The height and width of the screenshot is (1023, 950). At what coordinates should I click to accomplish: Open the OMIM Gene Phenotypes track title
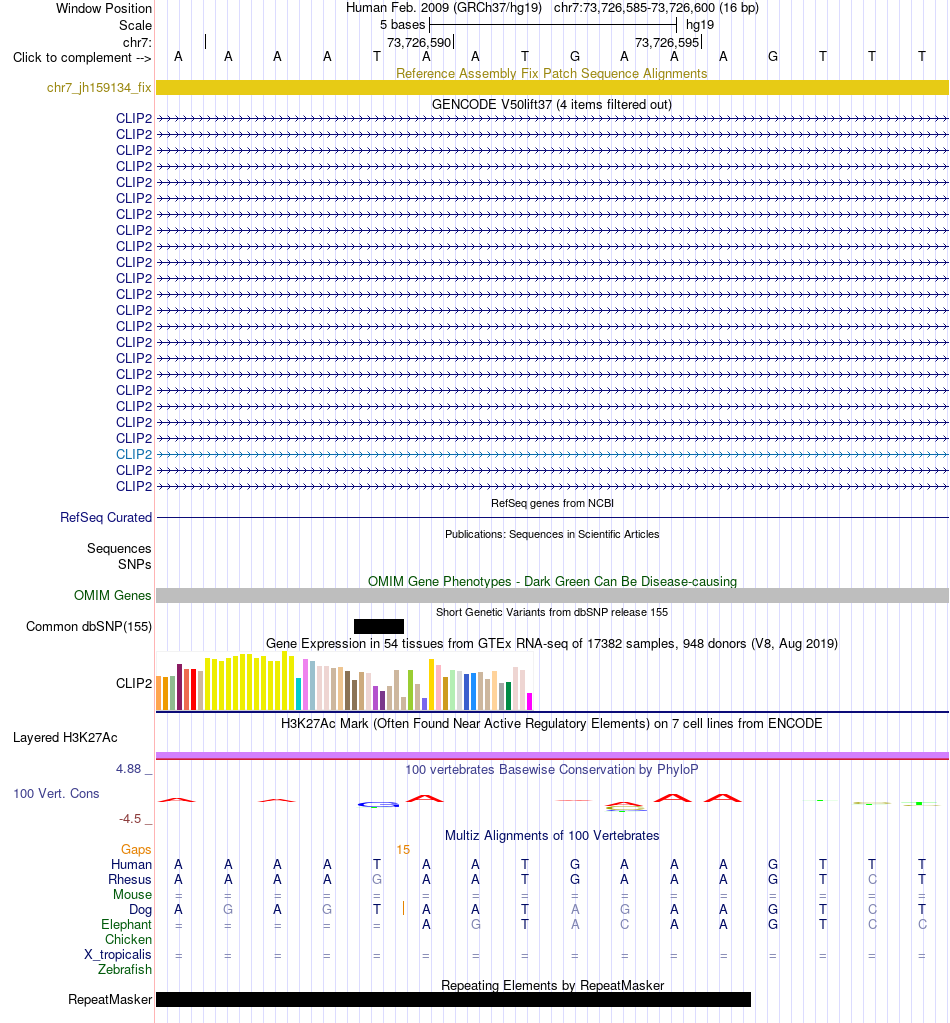[552, 581]
